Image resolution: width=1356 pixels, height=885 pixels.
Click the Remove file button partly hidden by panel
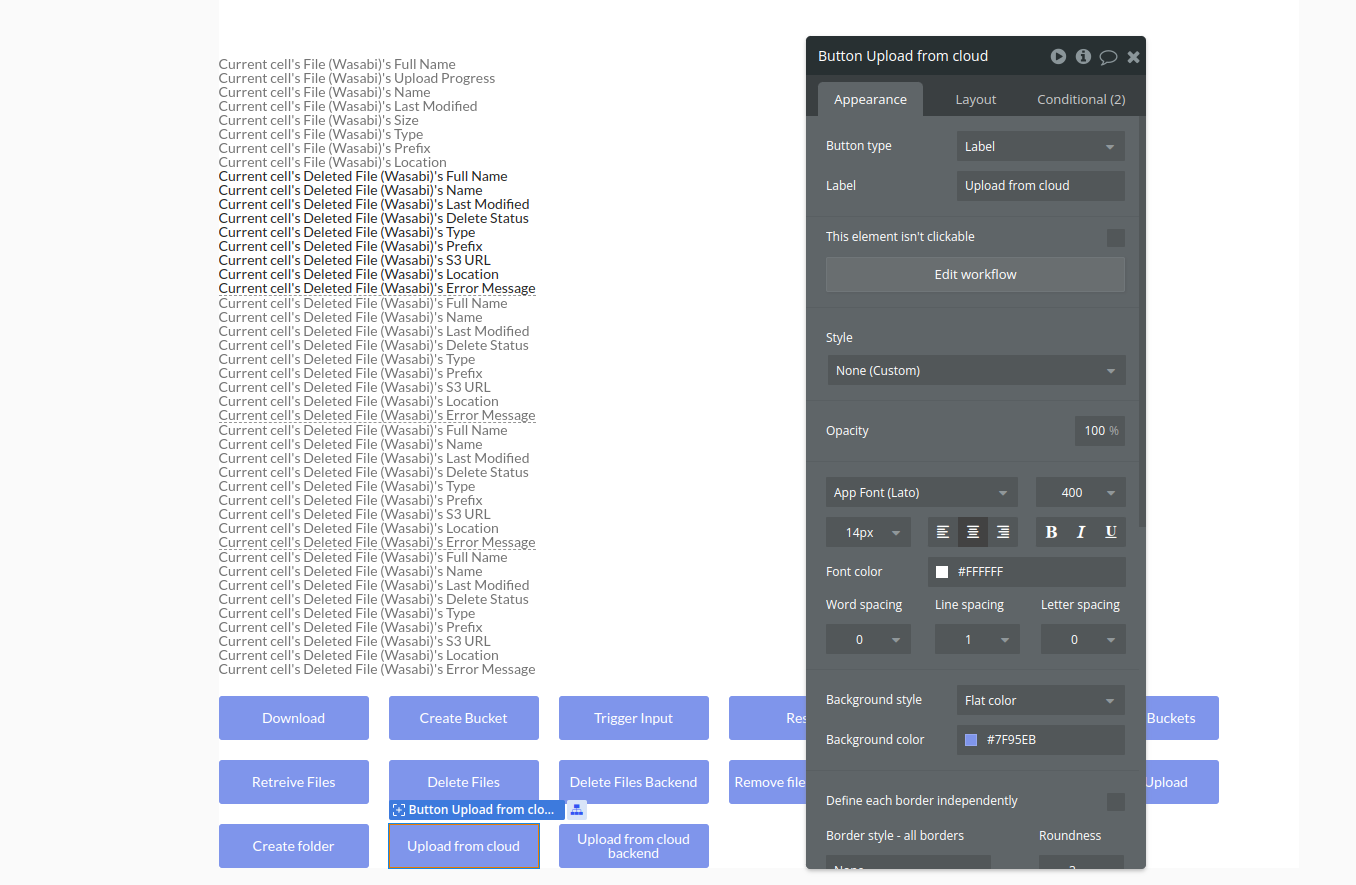(x=768, y=782)
